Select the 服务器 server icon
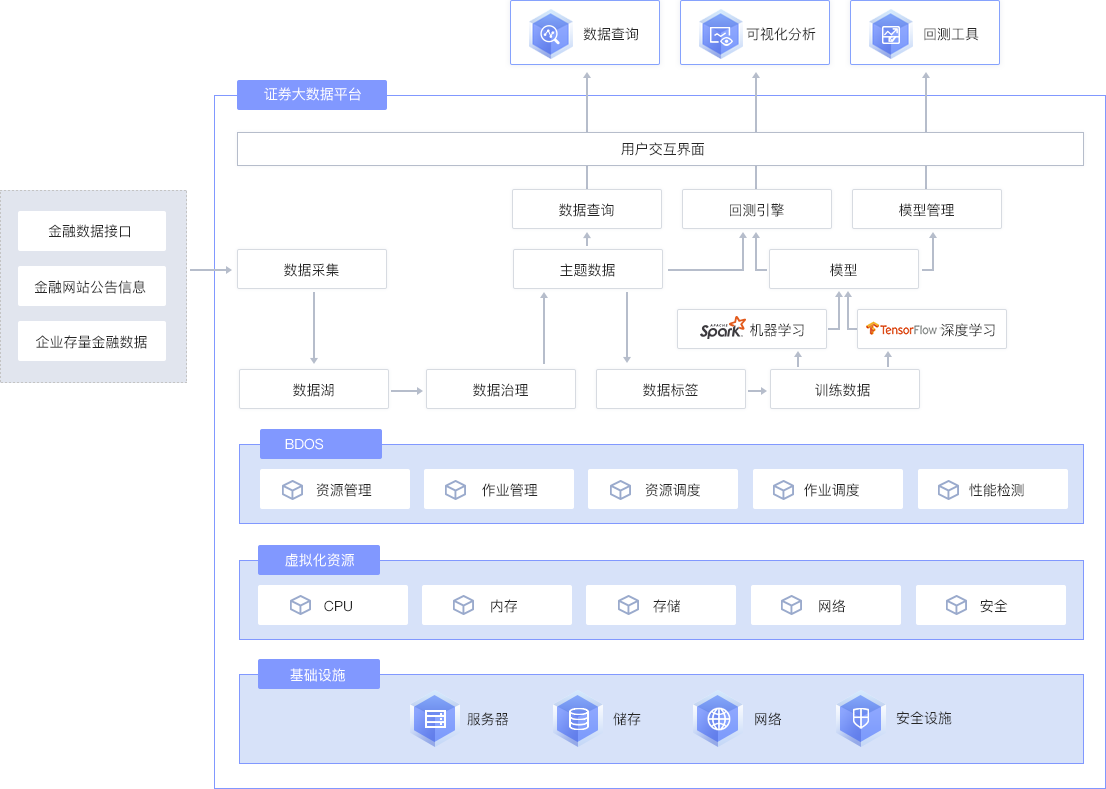Viewport: 1106px width, 789px height. coord(434,719)
